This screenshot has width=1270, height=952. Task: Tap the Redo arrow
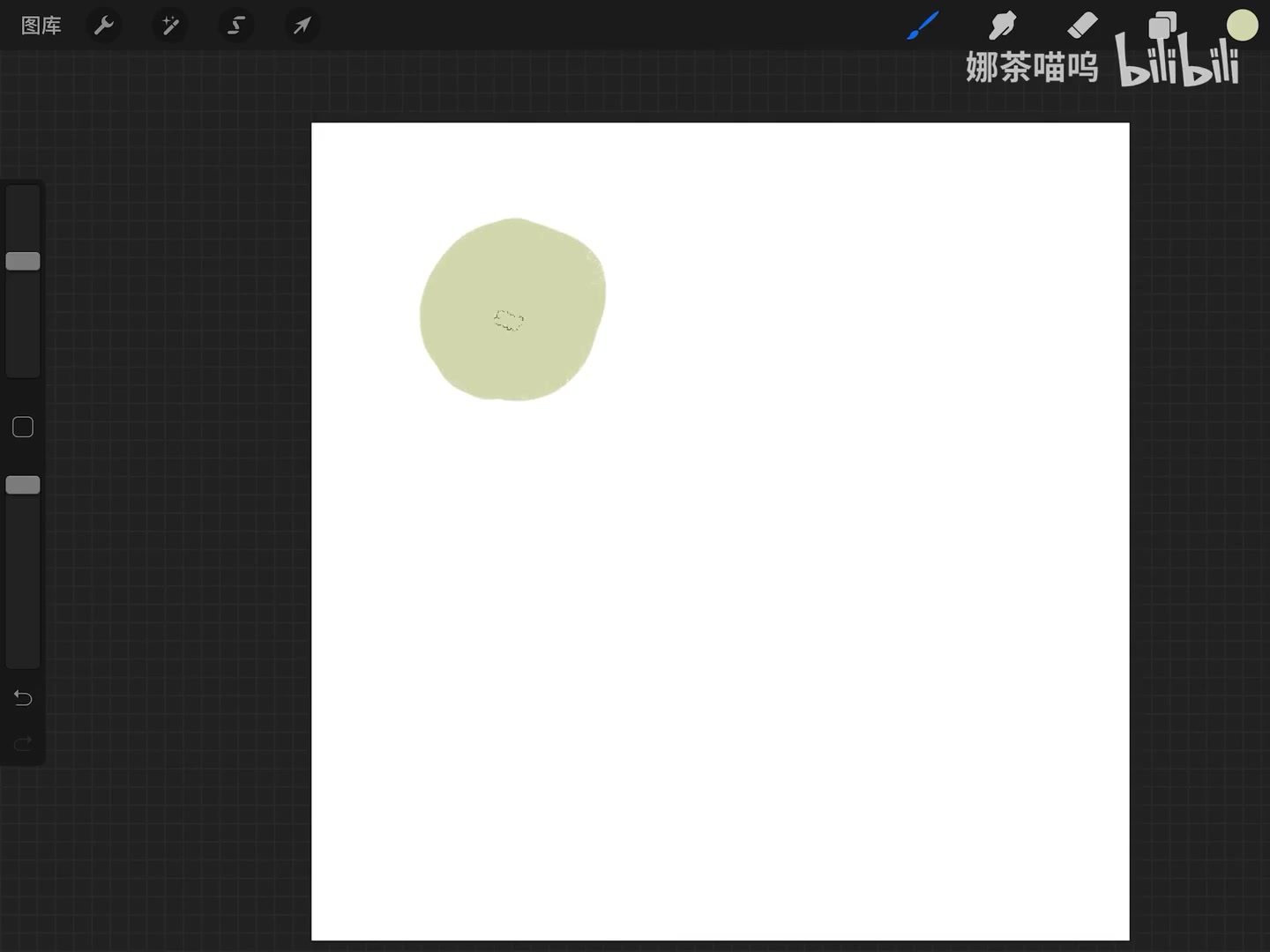coord(23,743)
